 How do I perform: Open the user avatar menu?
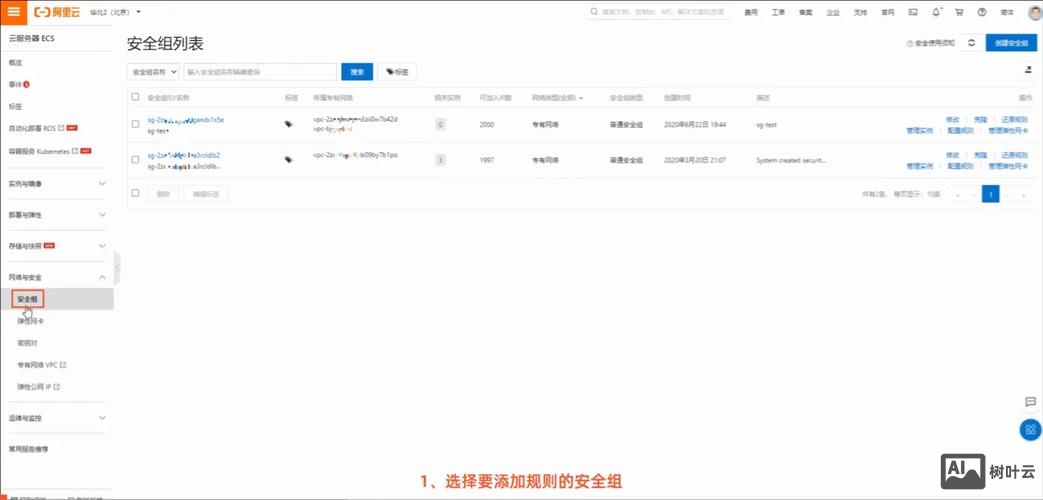[x=1033, y=12]
